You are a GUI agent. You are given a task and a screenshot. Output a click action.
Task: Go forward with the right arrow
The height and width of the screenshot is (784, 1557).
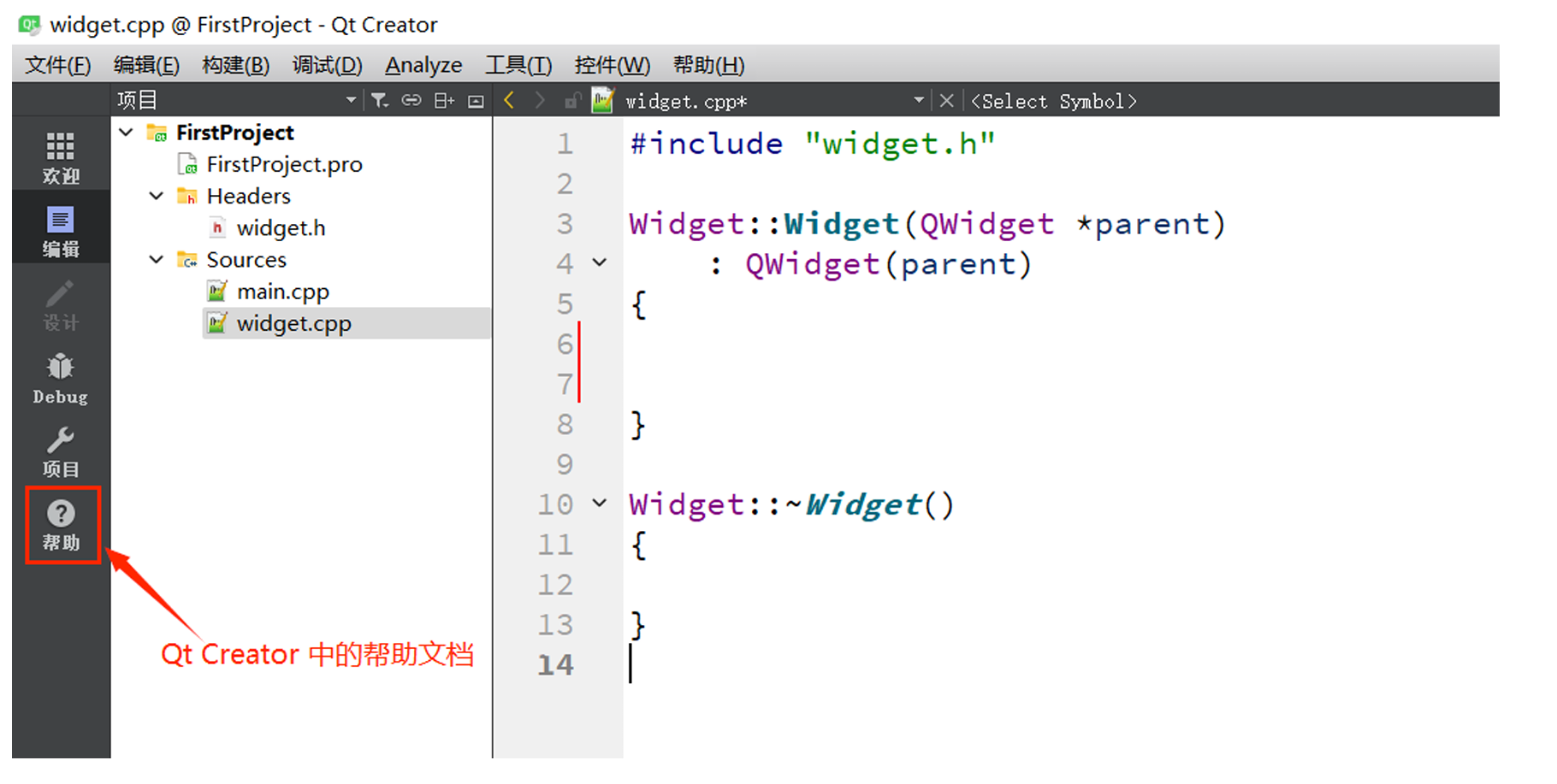540,101
